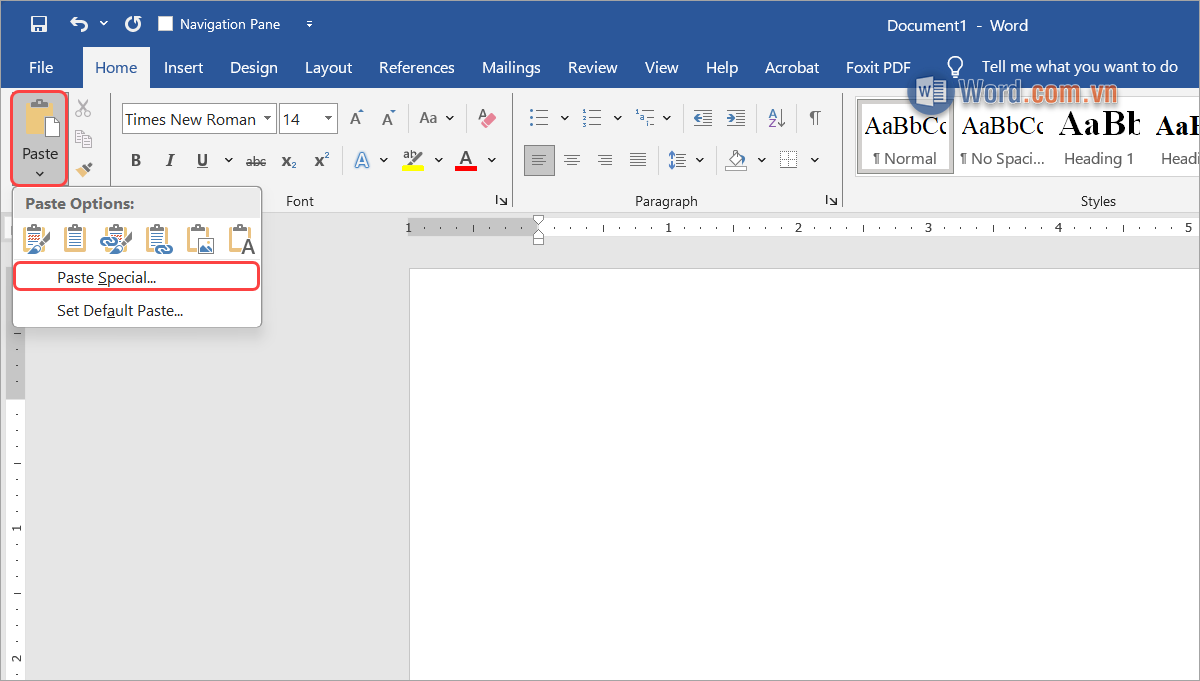This screenshot has height=681, width=1200.
Task: Toggle Italic formatting
Action: point(170,160)
